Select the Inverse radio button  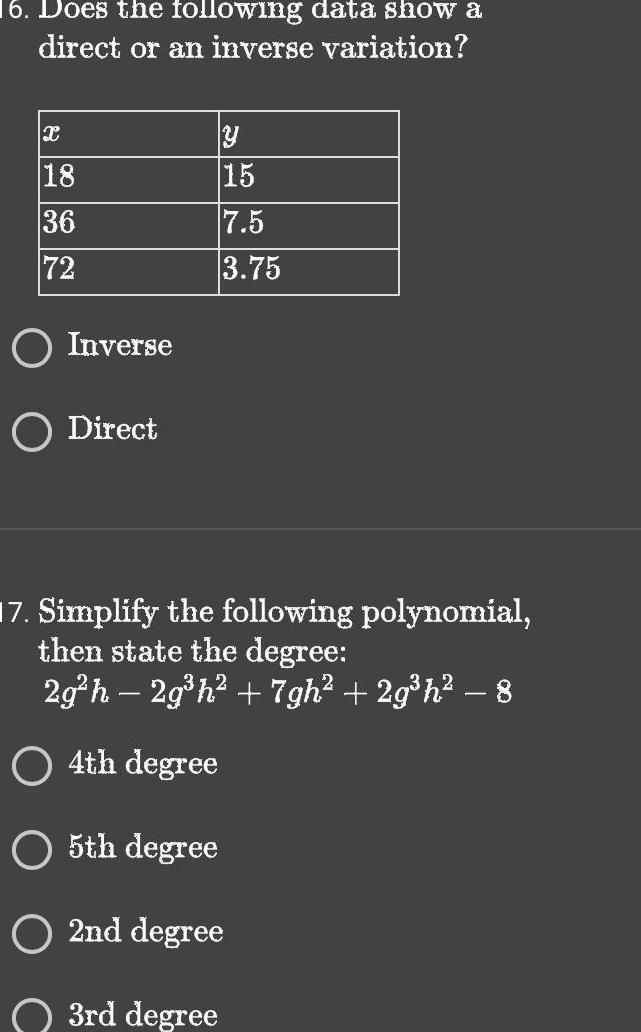pyautogui.click(x=33, y=345)
